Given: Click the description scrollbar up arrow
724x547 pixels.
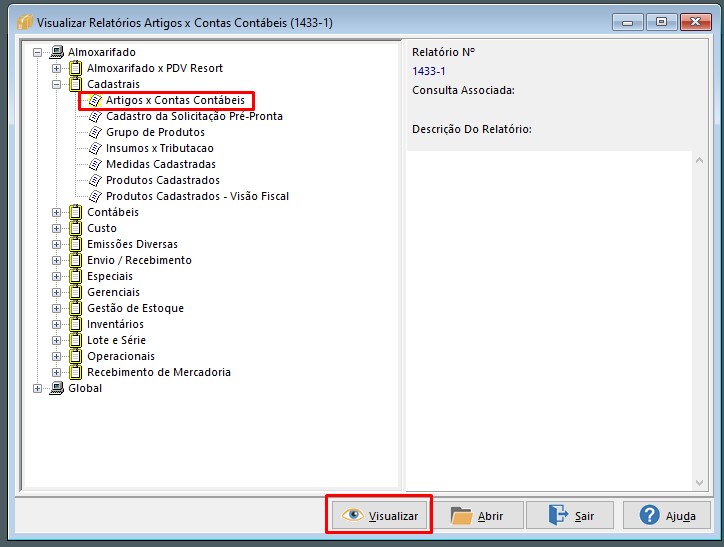Looking at the screenshot, I should pyautogui.click(x=699, y=160).
